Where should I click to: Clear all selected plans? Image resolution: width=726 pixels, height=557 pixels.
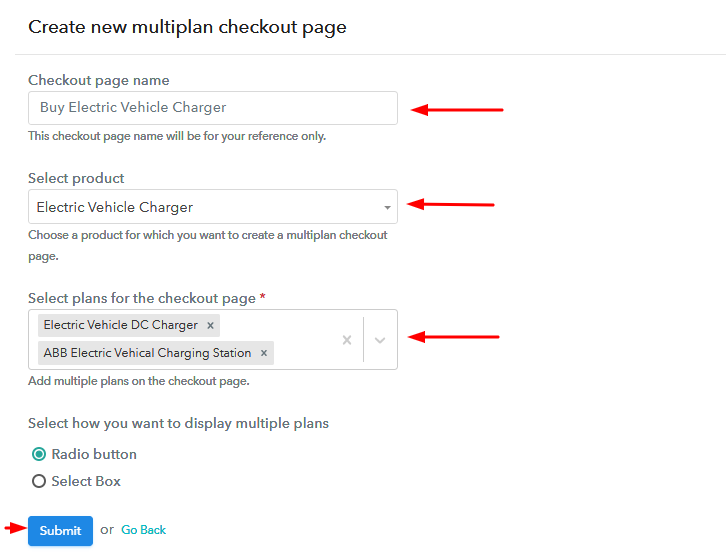pyautogui.click(x=347, y=340)
